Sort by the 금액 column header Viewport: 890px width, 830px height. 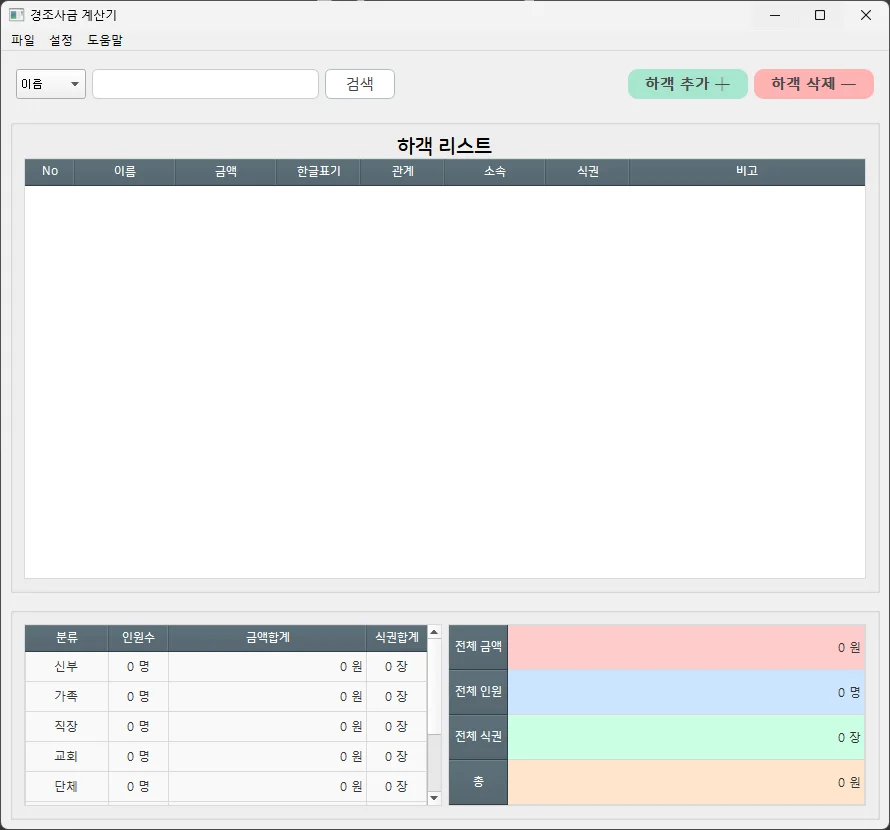[225, 171]
